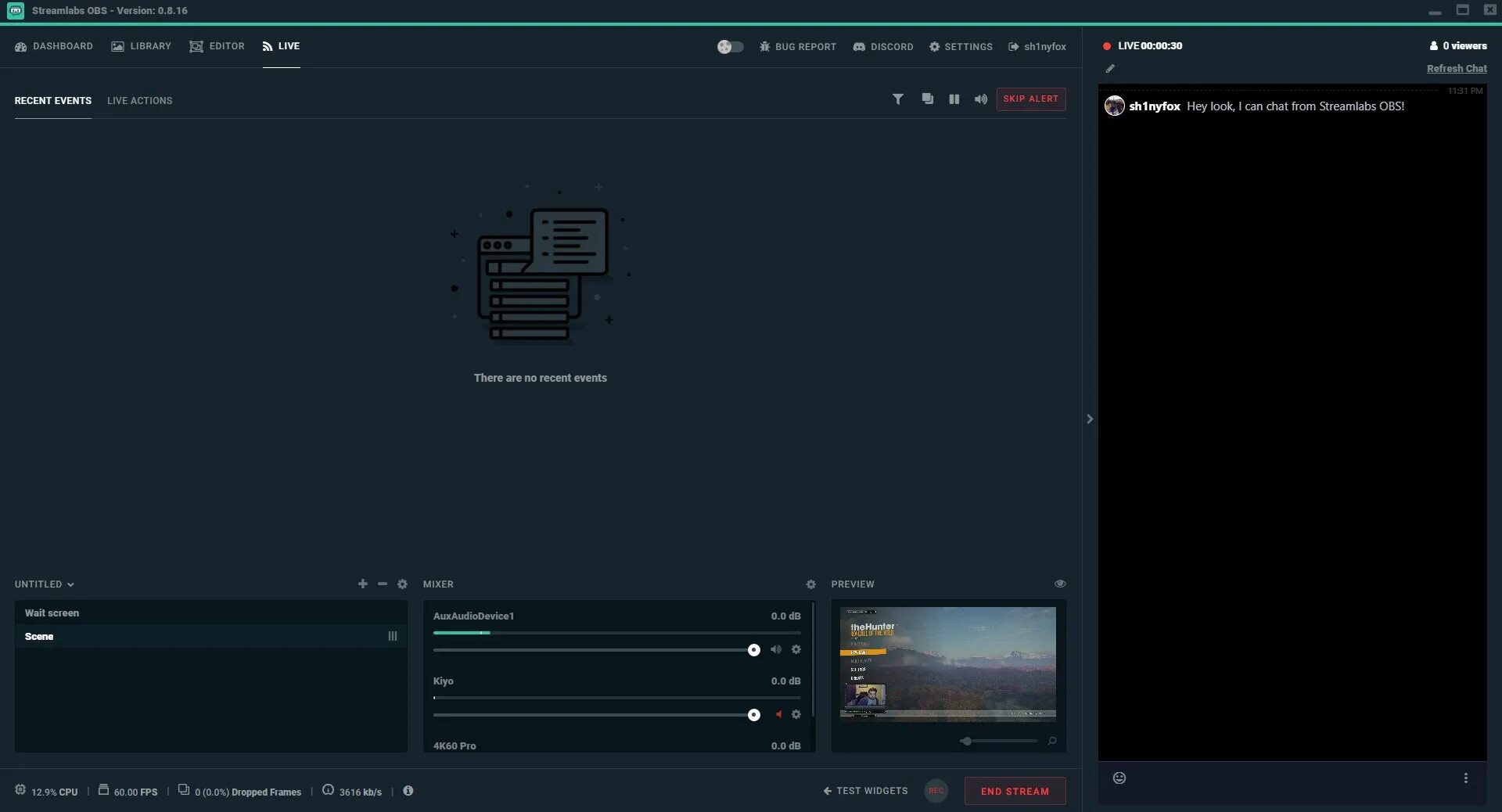This screenshot has height=812, width=1502.
Task: Click the FPS status icon
Action: 103,790
